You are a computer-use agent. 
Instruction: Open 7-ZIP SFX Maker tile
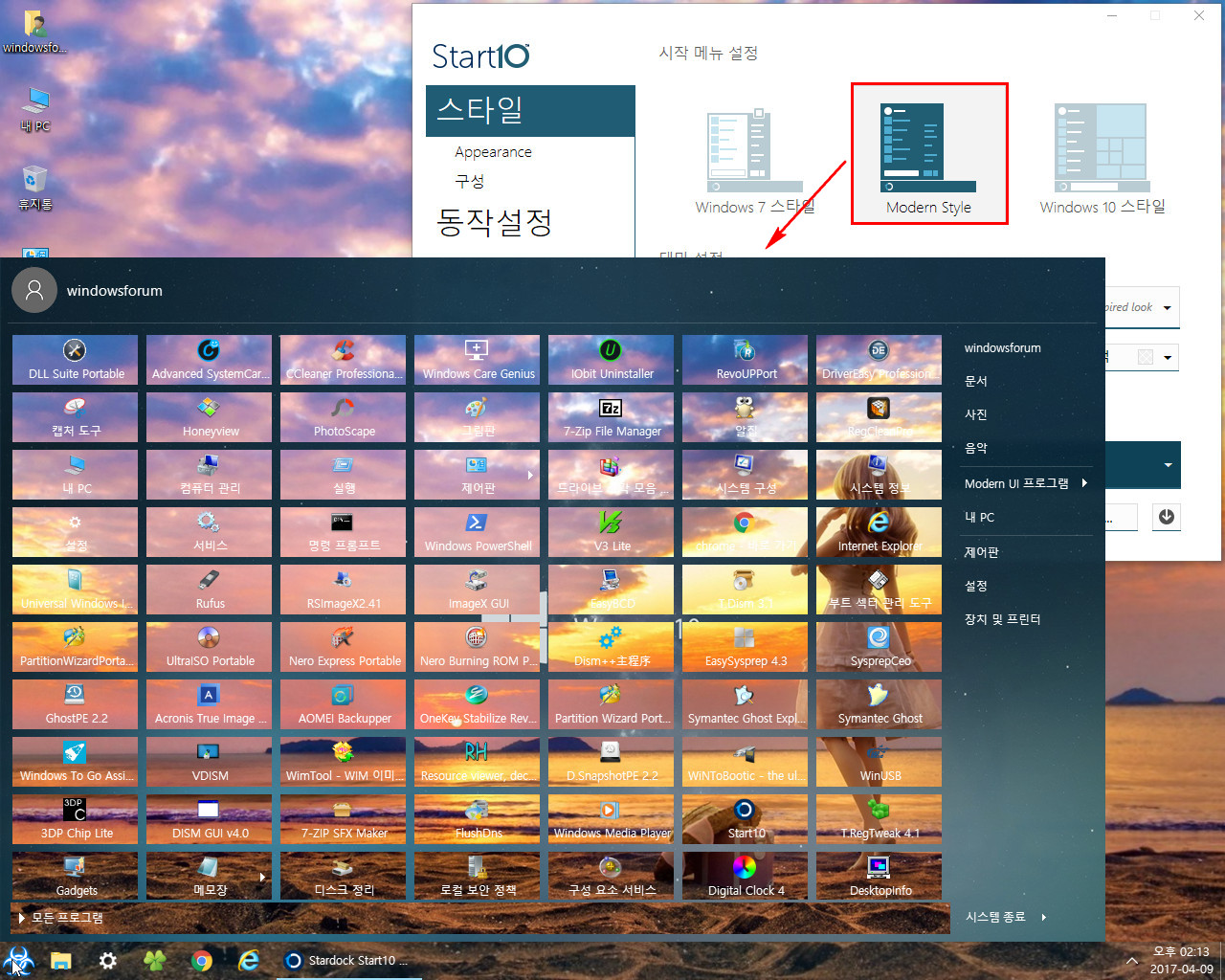344,819
